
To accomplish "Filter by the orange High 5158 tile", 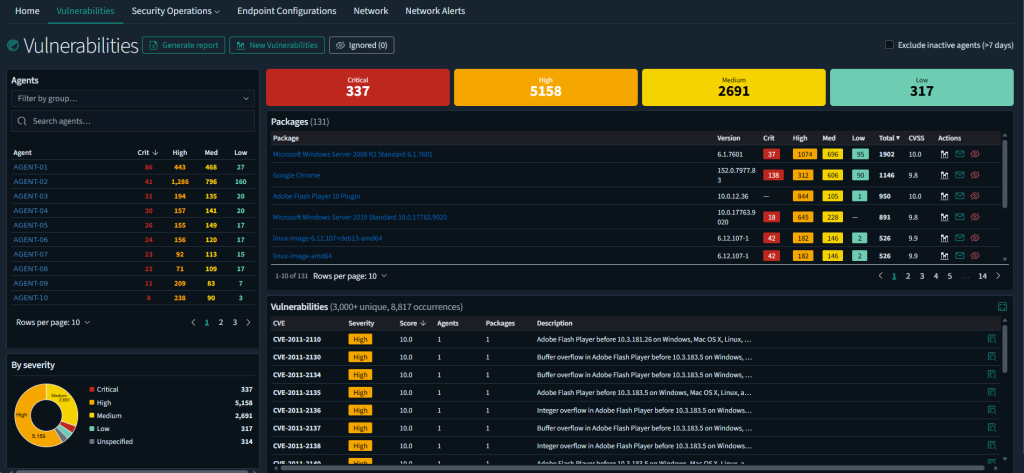I will pos(545,88).
